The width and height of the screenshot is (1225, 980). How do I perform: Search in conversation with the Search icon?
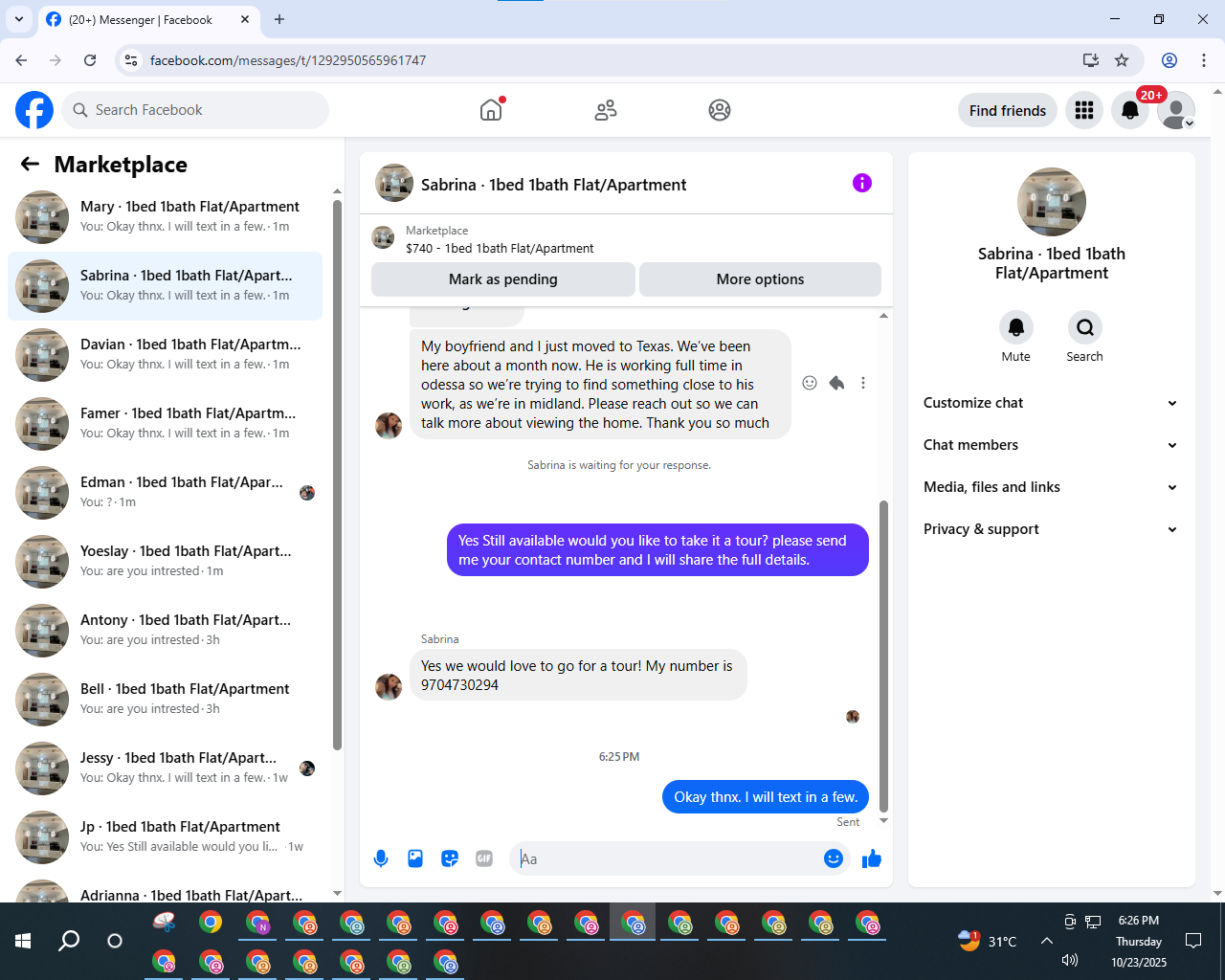click(x=1084, y=327)
